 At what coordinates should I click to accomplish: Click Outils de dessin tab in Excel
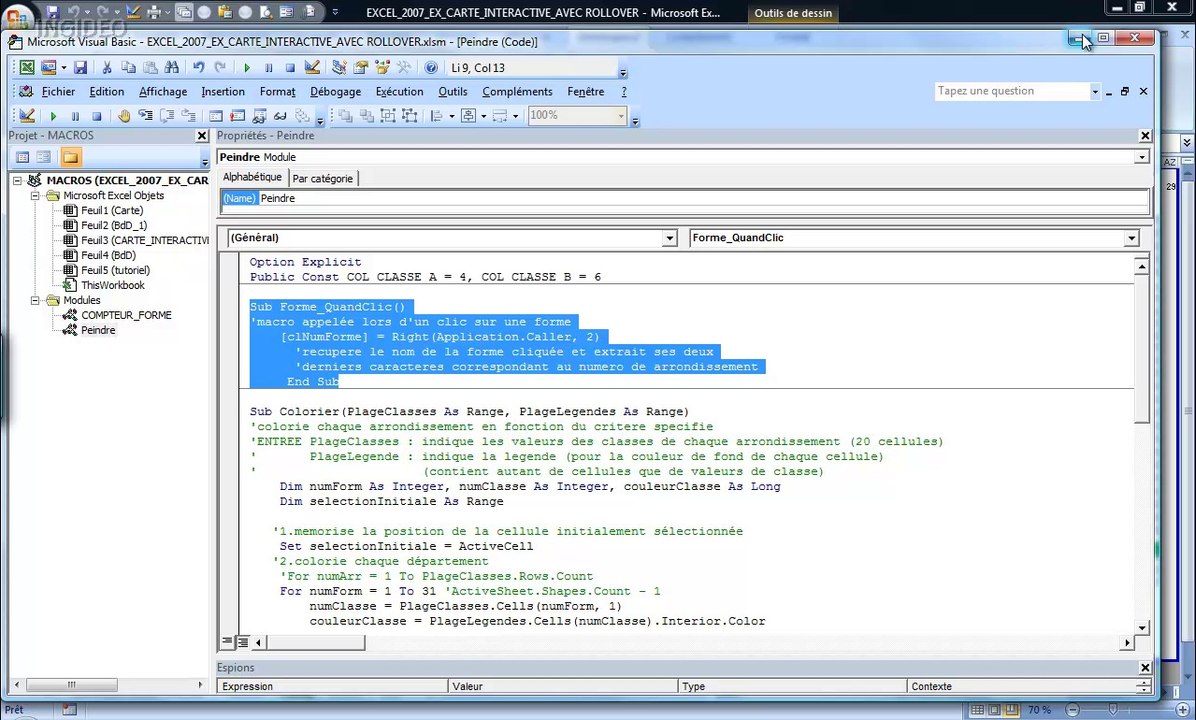click(793, 13)
